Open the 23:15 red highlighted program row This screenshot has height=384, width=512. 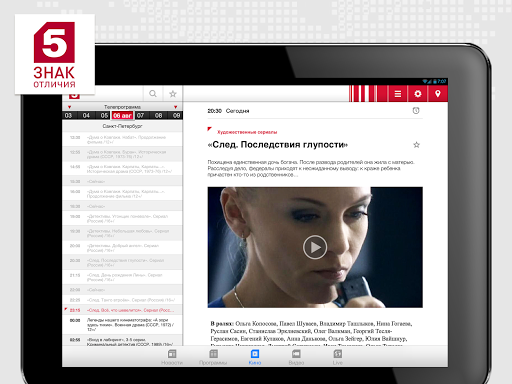pos(122,310)
